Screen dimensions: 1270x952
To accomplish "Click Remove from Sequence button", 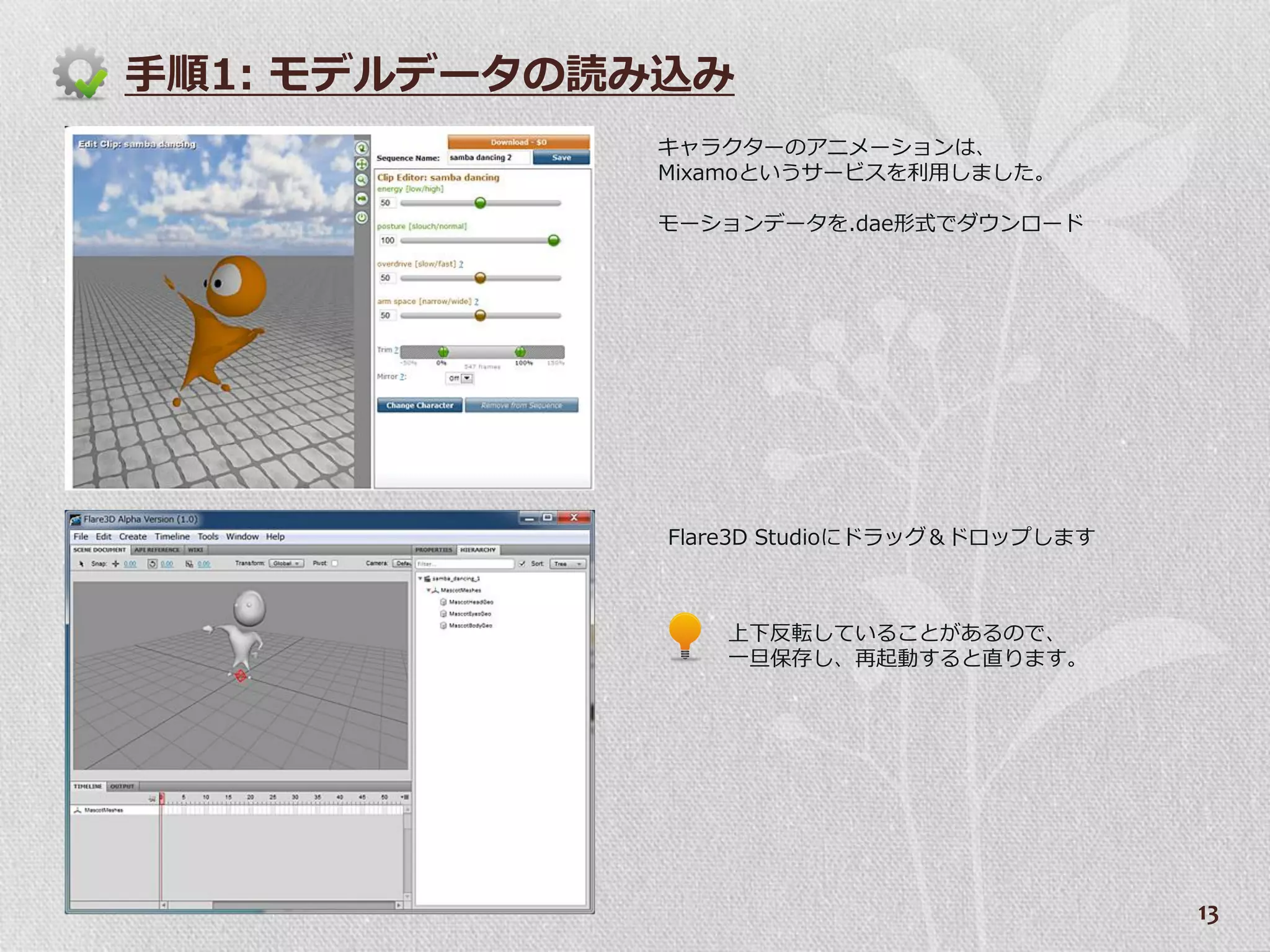I will click(x=522, y=405).
